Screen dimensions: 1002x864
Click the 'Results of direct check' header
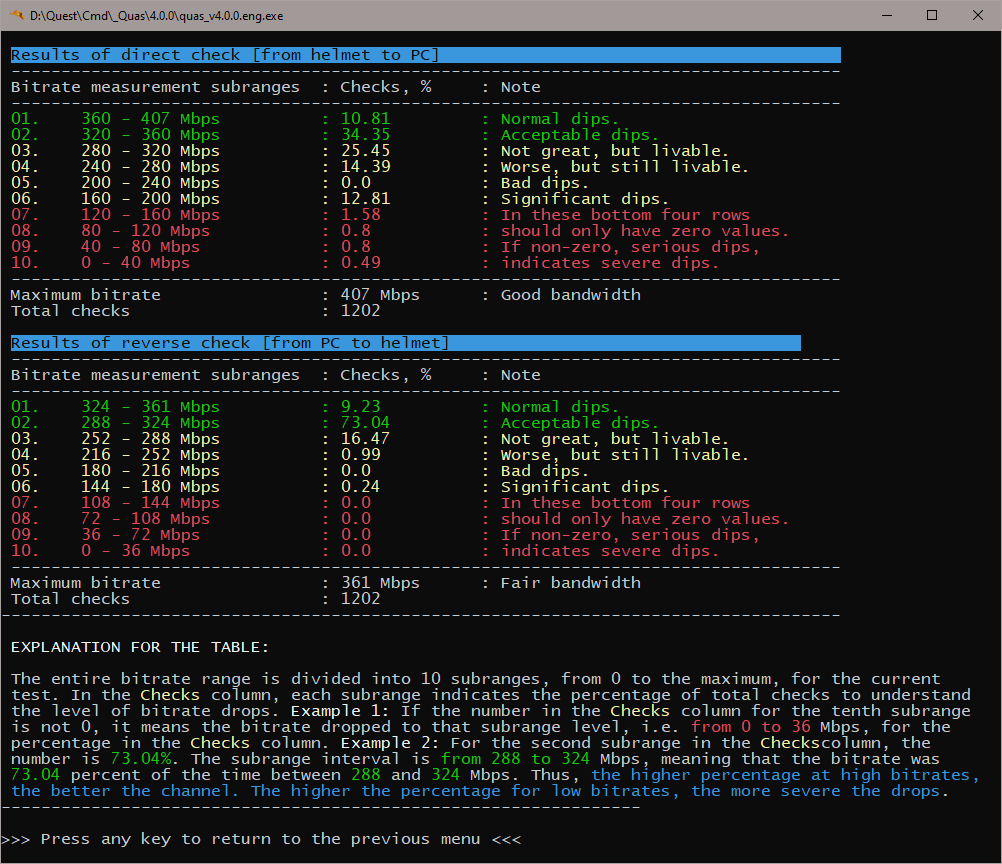point(426,55)
